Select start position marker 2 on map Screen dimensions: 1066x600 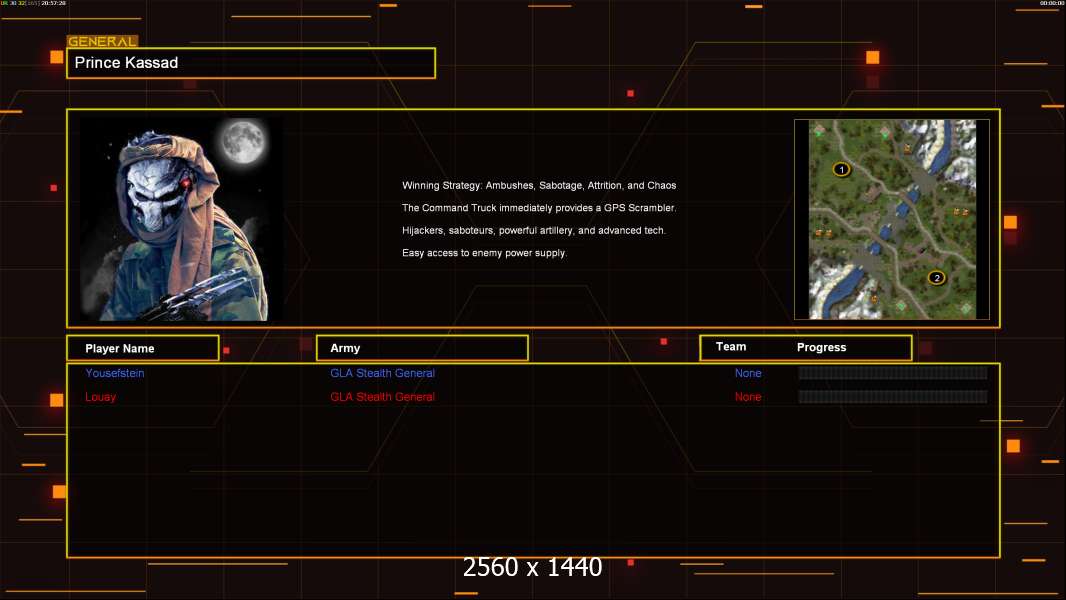click(x=936, y=277)
